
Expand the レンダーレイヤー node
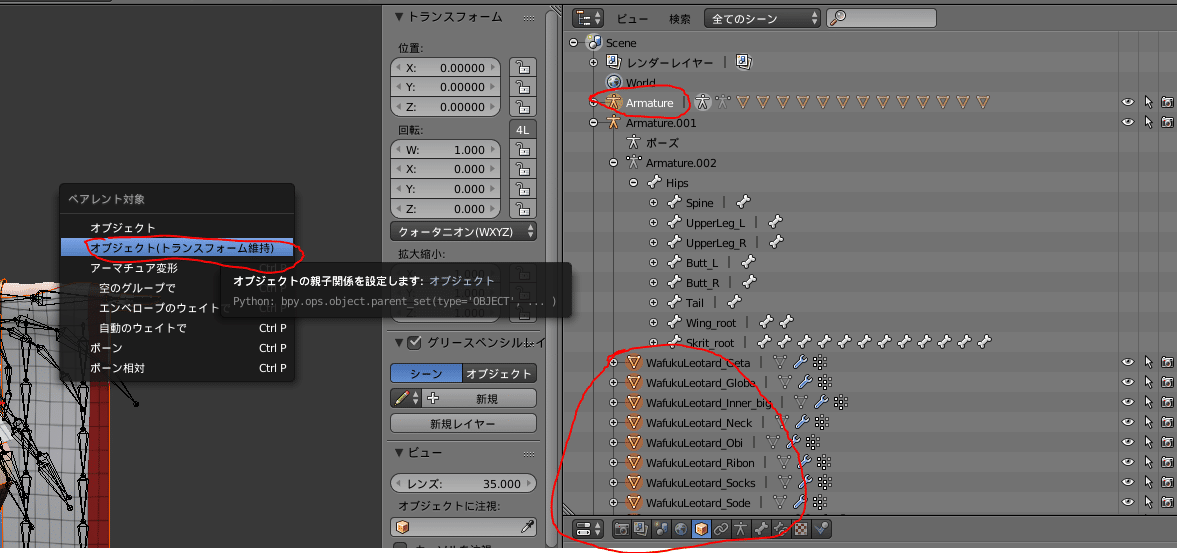pos(595,62)
